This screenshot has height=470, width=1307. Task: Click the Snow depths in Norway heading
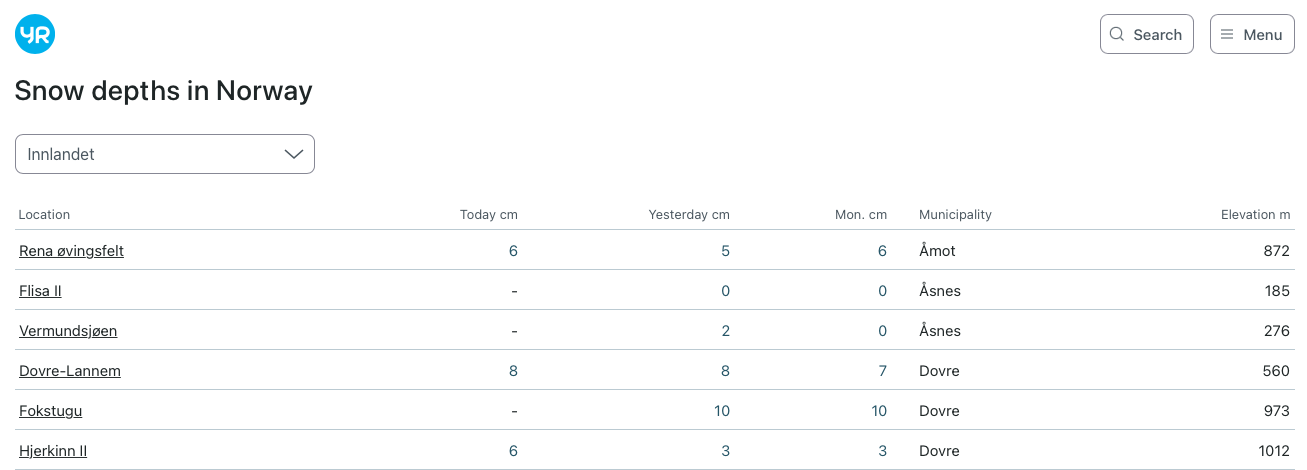pyautogui.click(x=164, y=91)
